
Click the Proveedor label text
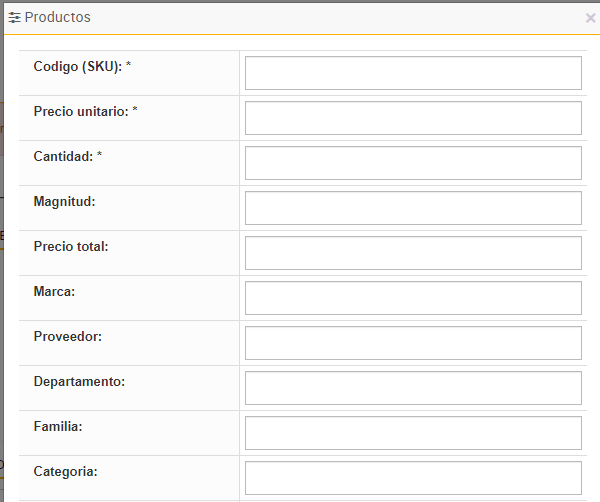[67, 337]
